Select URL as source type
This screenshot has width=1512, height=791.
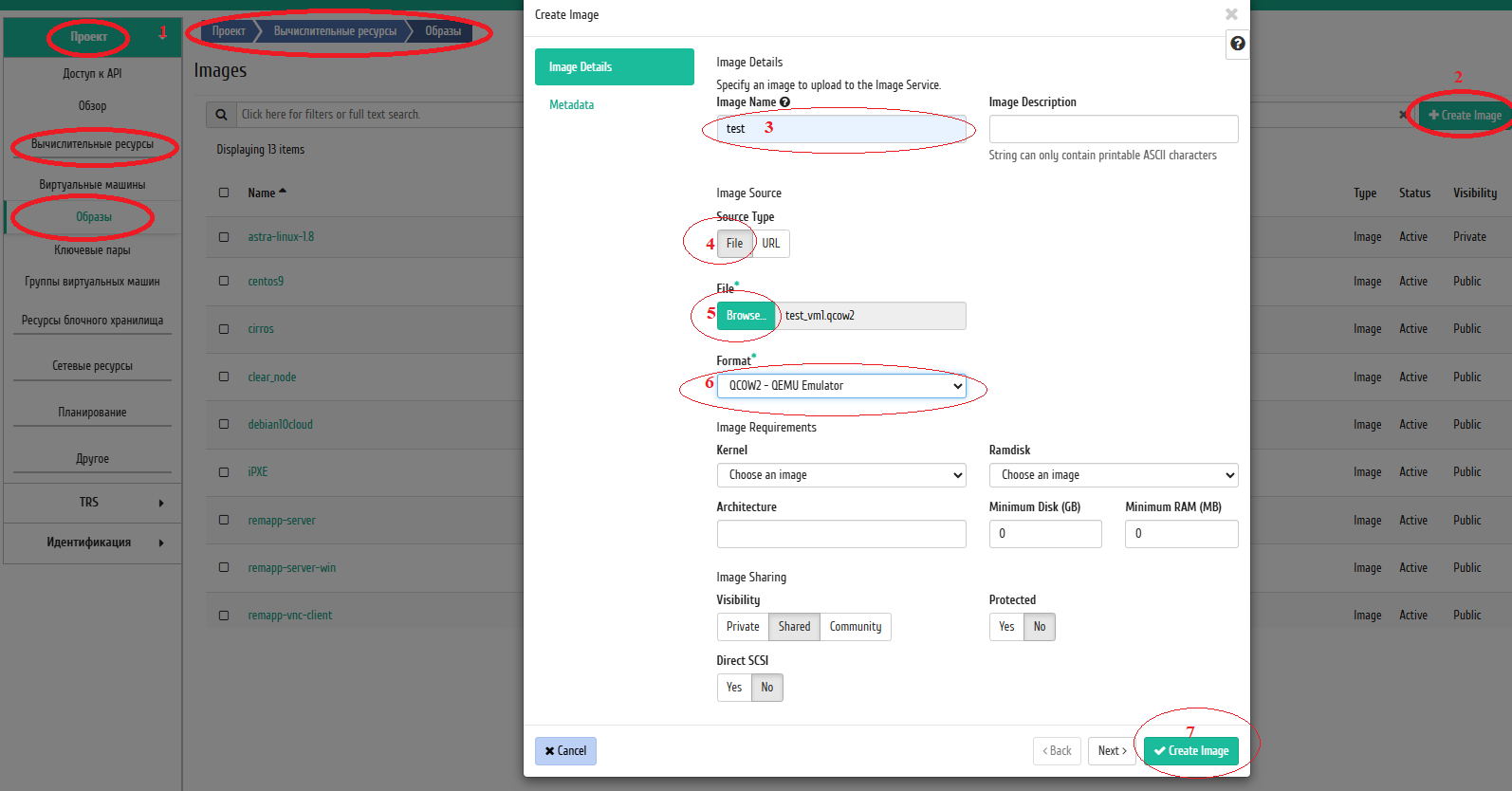tap(771, 244)
